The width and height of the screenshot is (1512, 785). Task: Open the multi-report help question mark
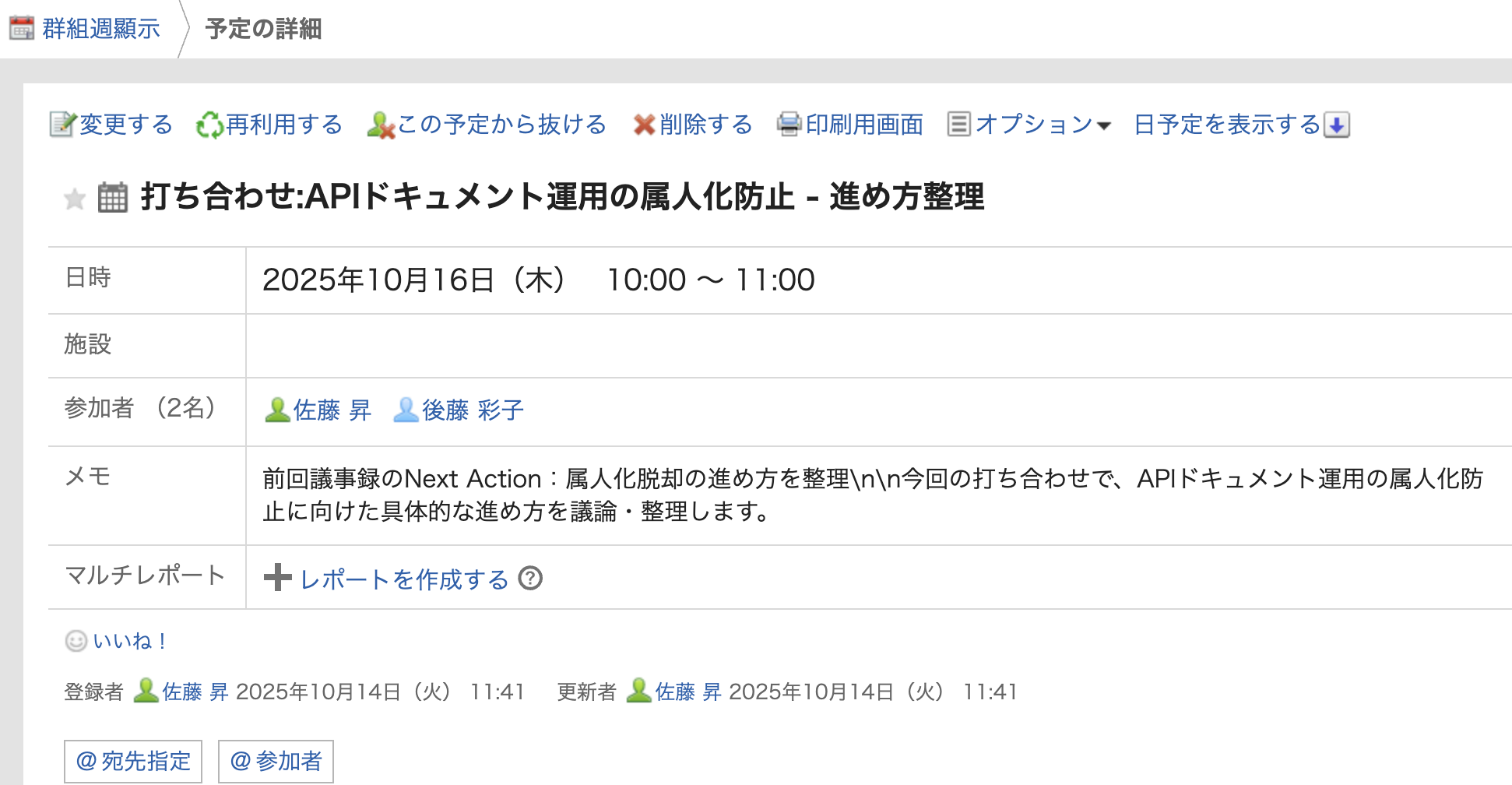pos(530,579)
